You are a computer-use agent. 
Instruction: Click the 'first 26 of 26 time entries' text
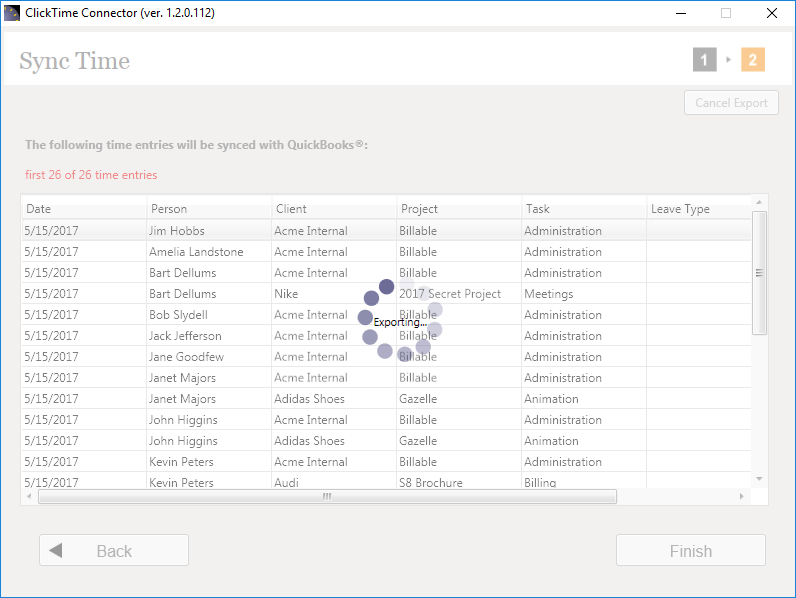click(x=91, y=175)
